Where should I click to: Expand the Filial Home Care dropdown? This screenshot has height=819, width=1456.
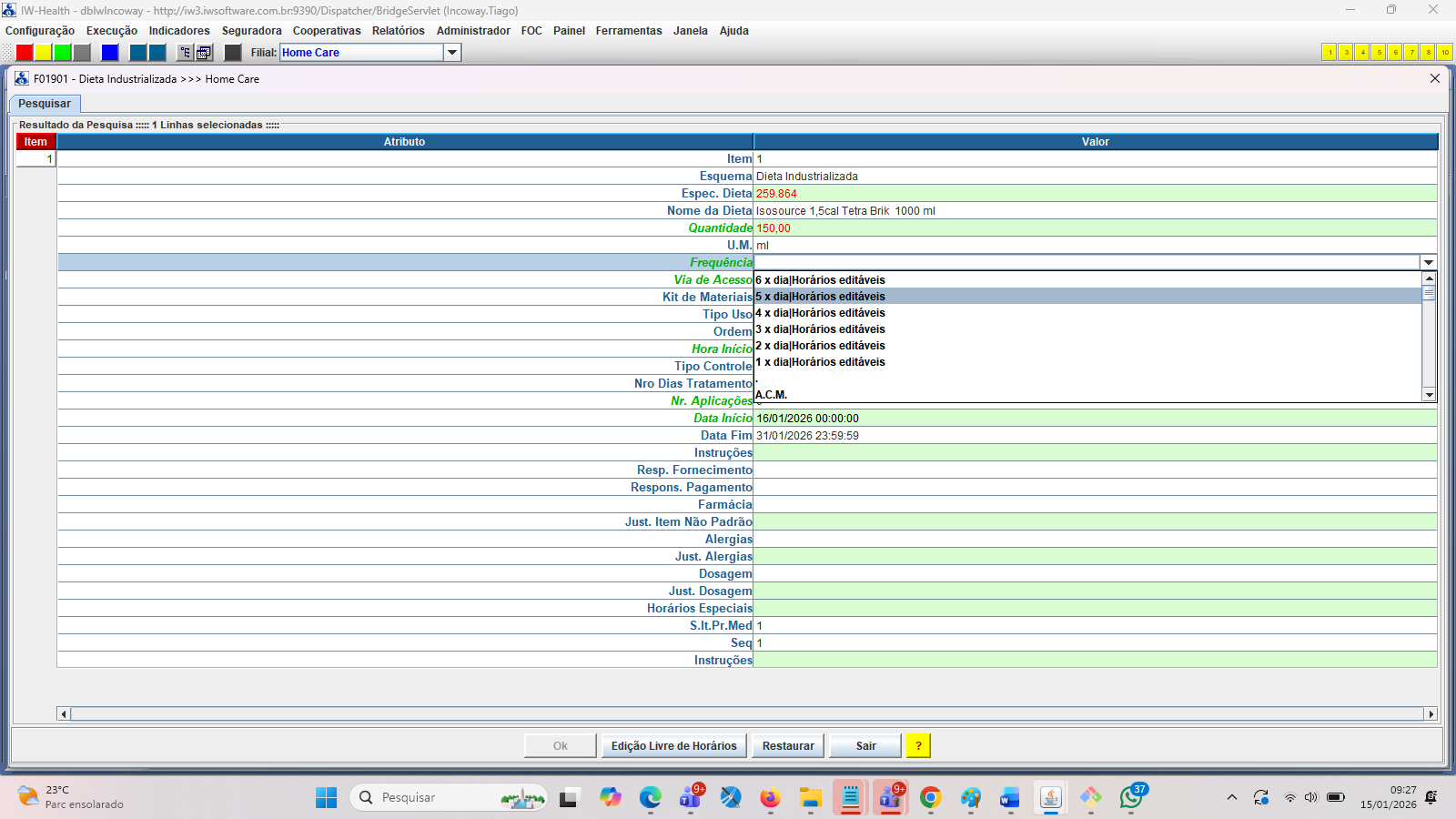pos(452,53)
